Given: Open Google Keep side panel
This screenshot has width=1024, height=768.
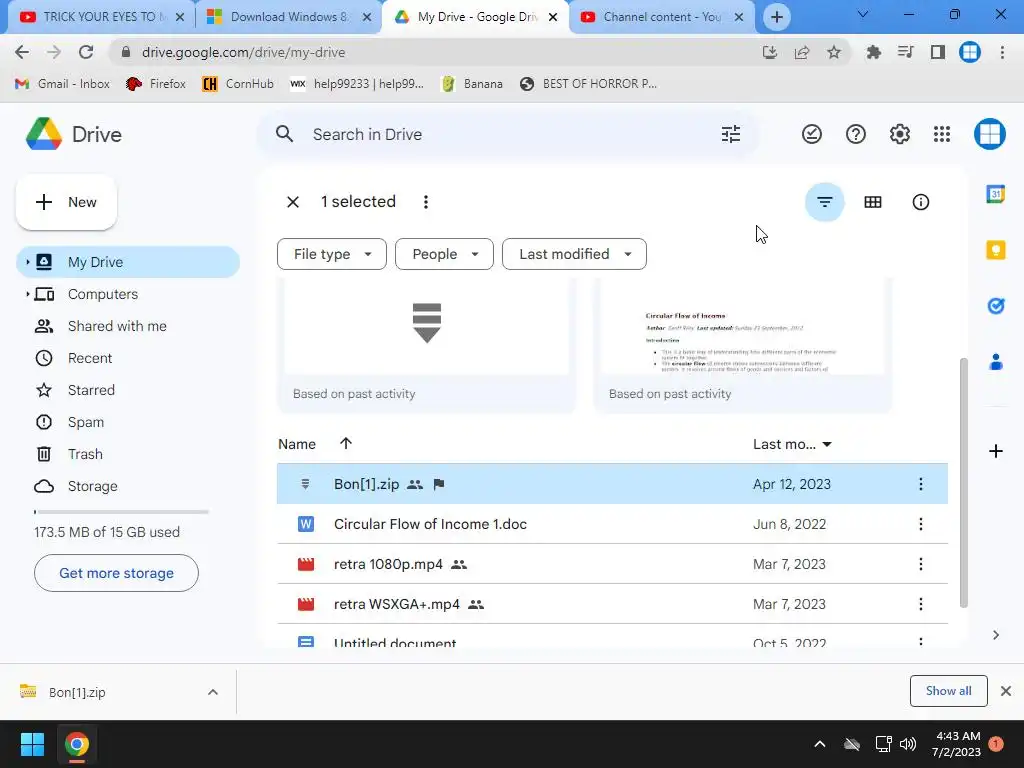Looking at the screenshot, I should click(995, 250).
